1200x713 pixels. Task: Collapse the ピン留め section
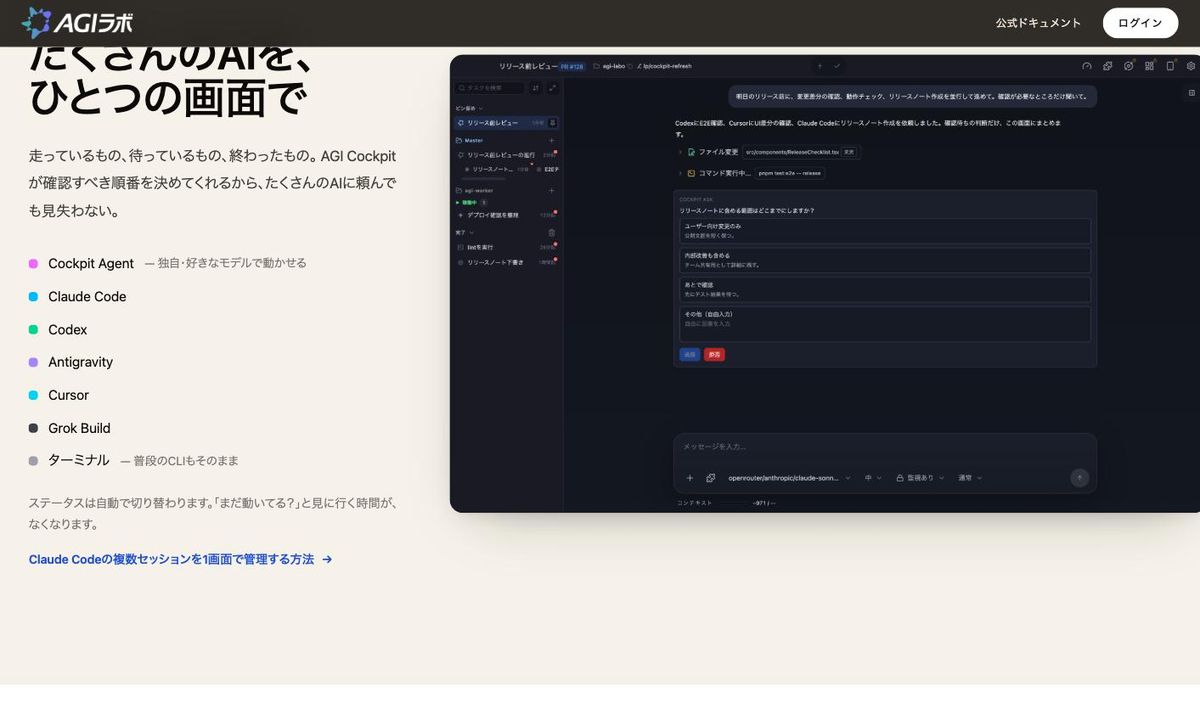(469, 108)
